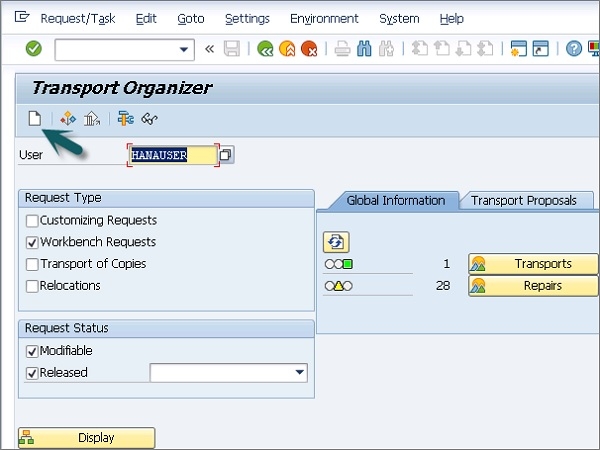Open the Released date range dropdown
This screenshot has width=600, height=450.
pyautogui.click(x=300, y=372)
